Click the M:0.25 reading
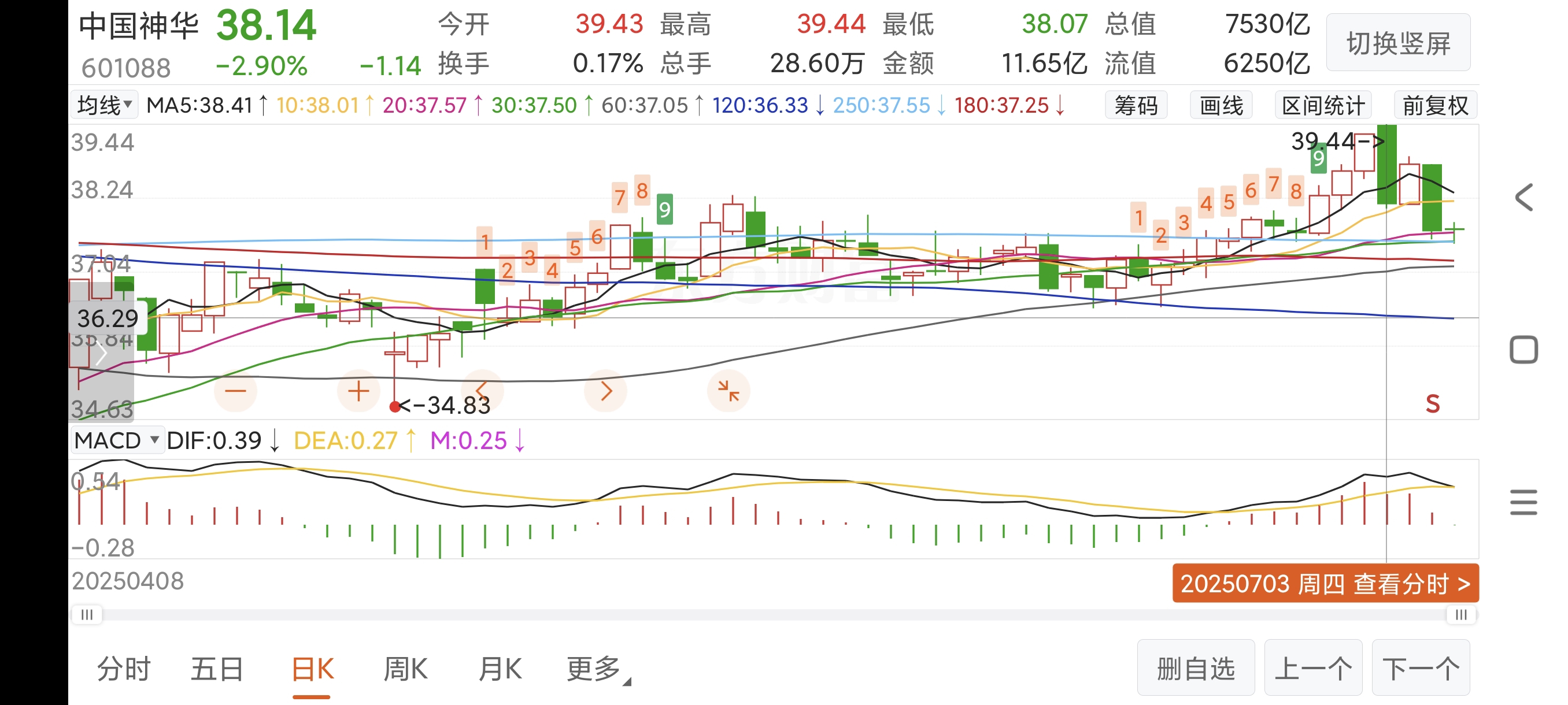Viewport: 1568px width, 705px height. 468,440
